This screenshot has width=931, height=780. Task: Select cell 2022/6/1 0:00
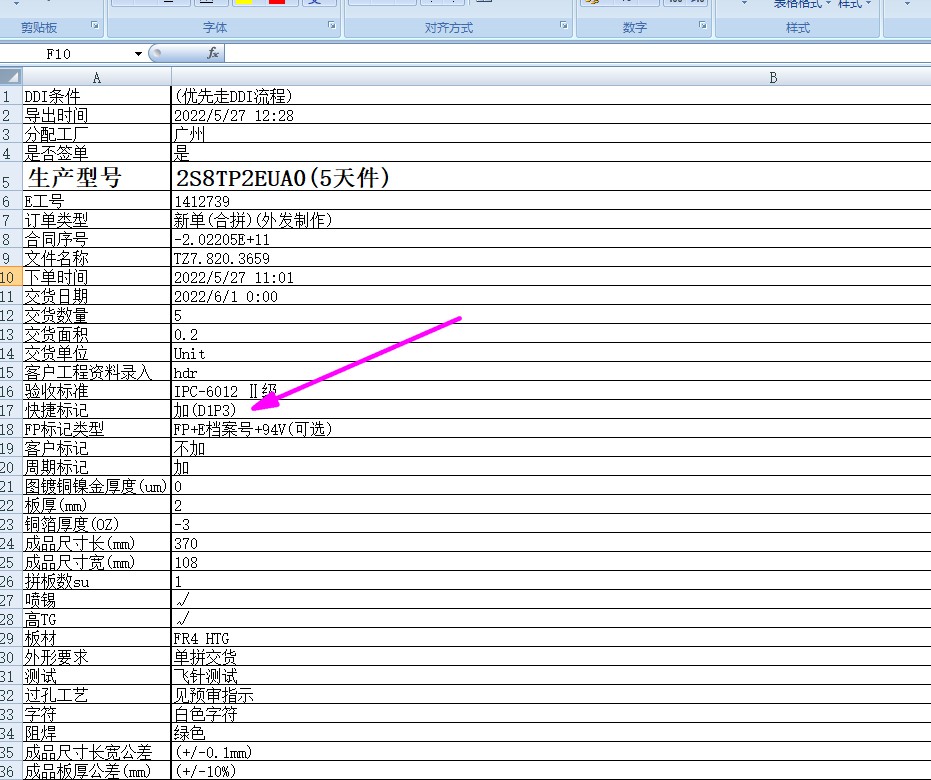click(551, 296)
